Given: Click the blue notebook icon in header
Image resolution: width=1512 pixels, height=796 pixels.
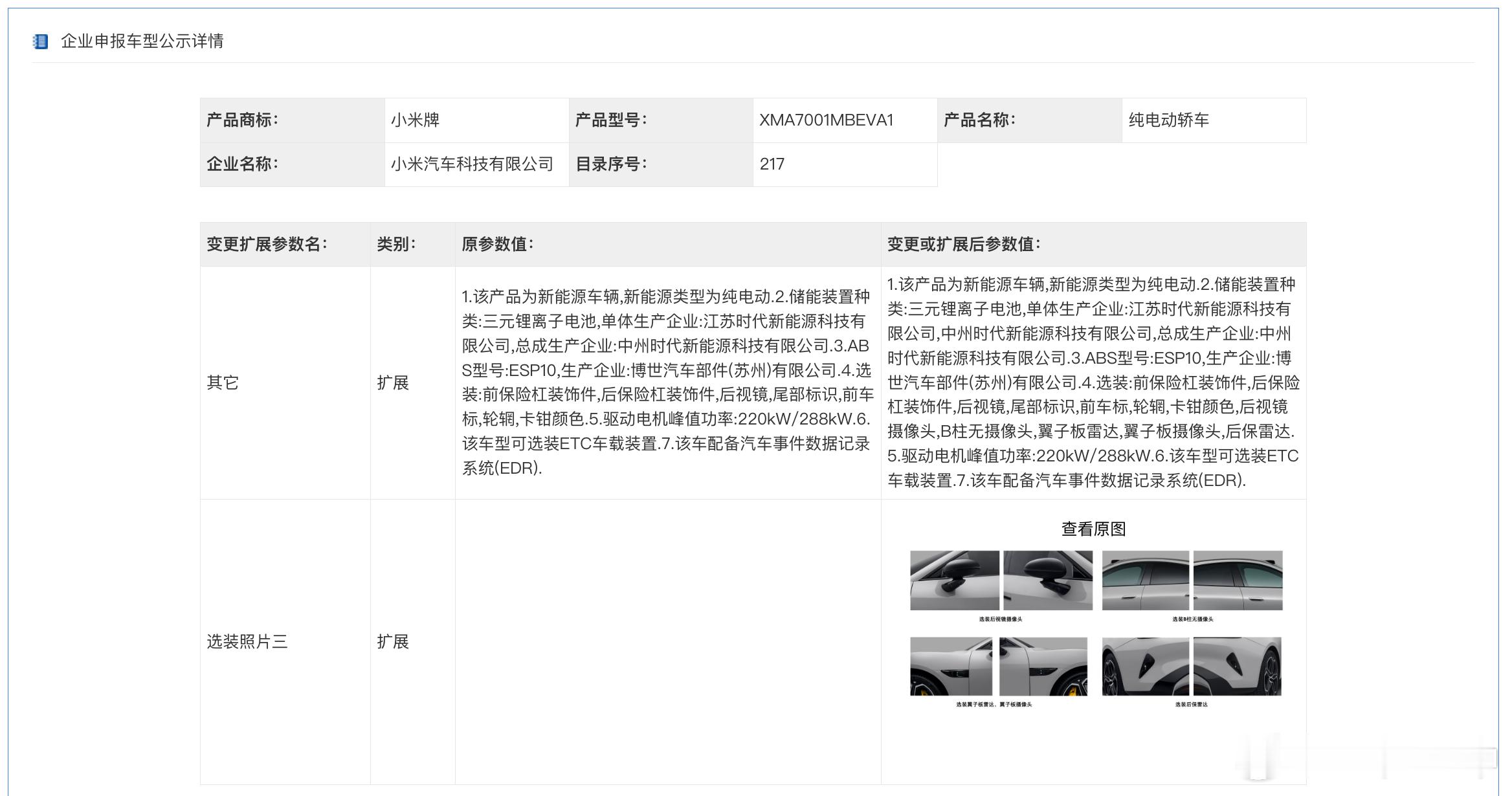Looking at the screenshot, I should click(x=40, y=42).
